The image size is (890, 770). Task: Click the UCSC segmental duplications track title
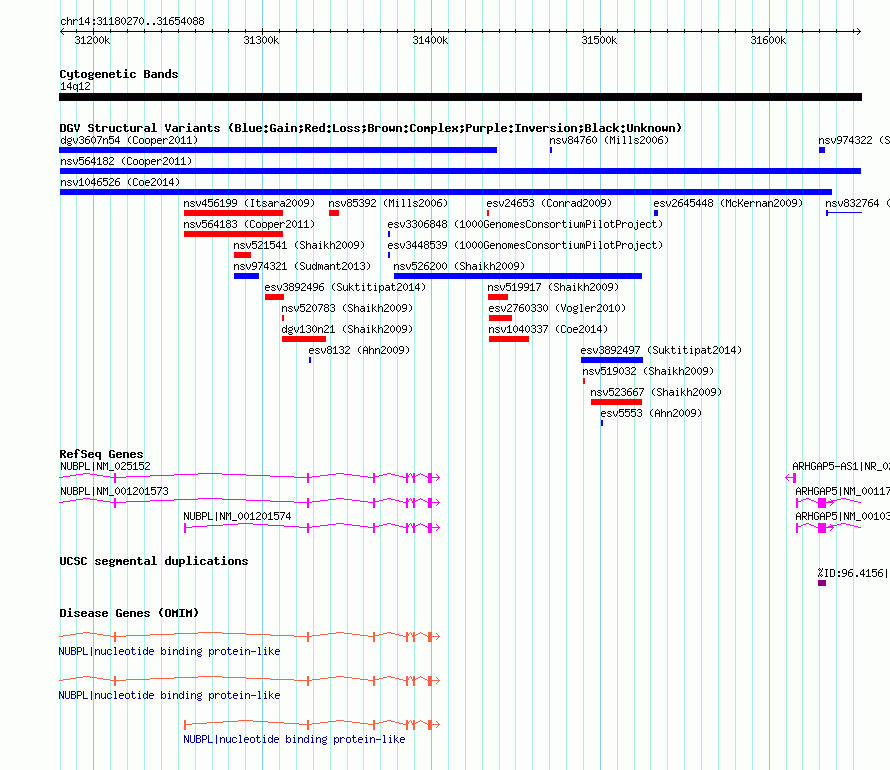(153, 561)
